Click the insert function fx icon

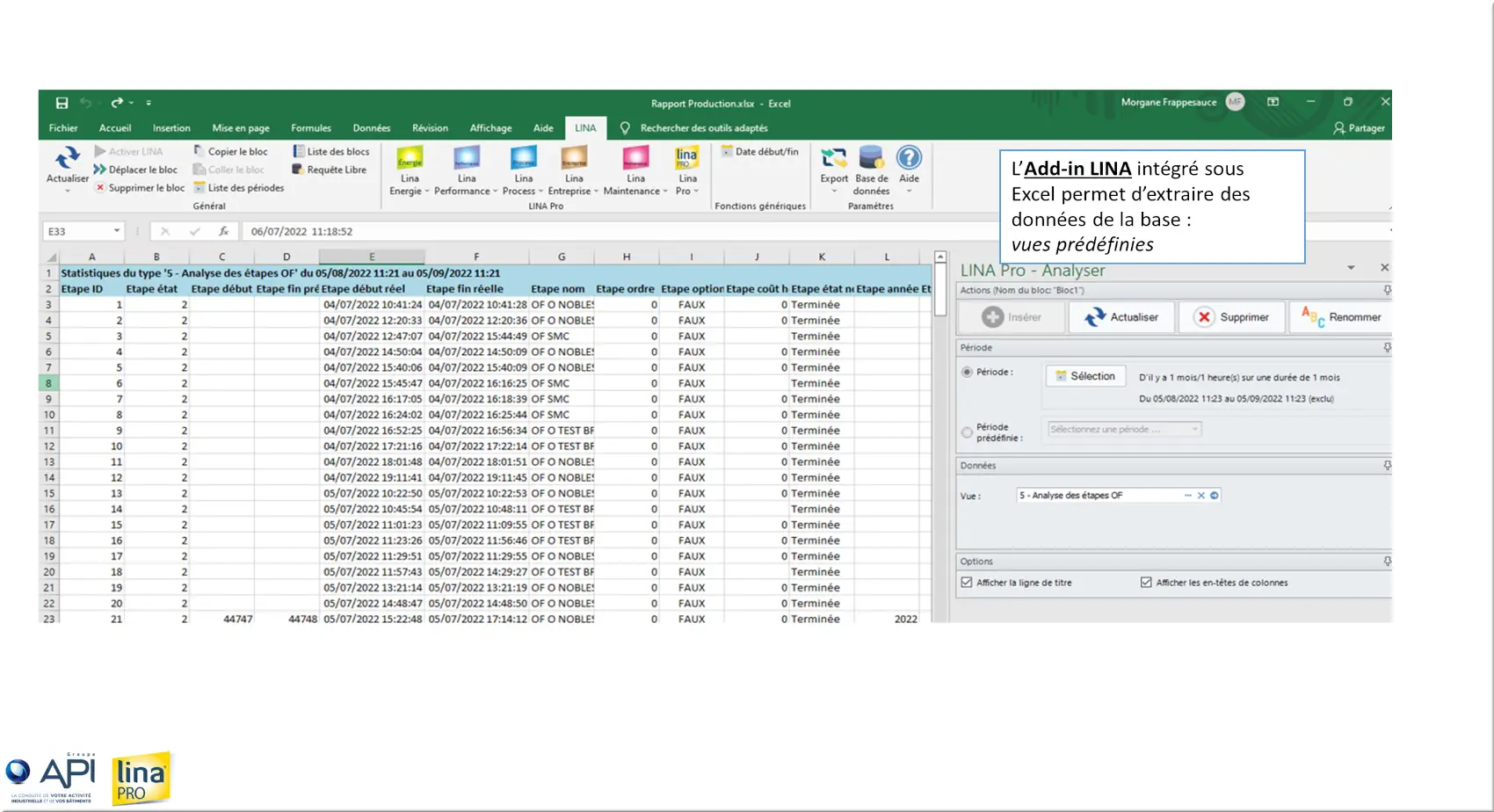click(x=224, y=231)
